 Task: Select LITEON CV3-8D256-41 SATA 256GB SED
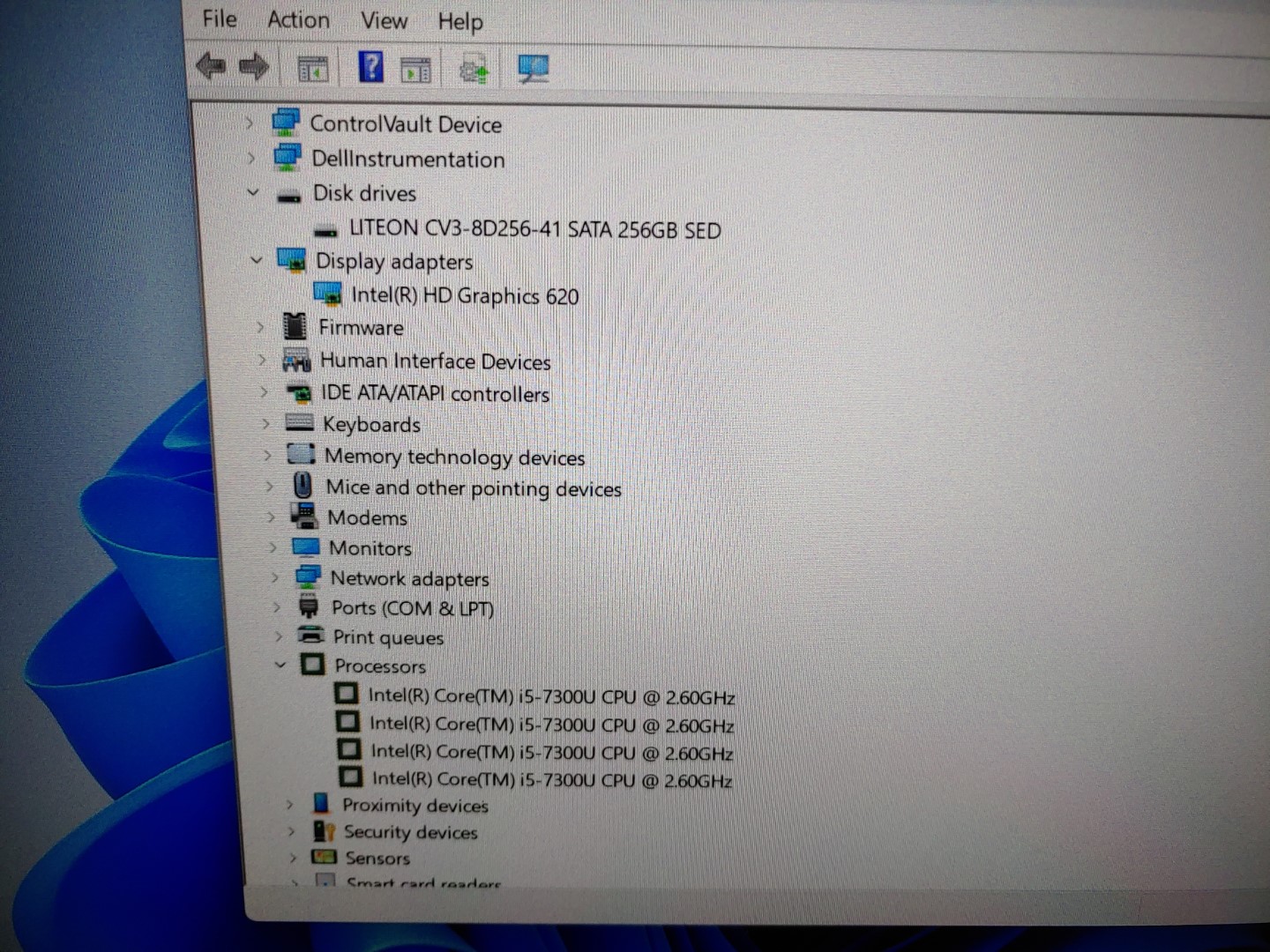[x=535, y=229]
